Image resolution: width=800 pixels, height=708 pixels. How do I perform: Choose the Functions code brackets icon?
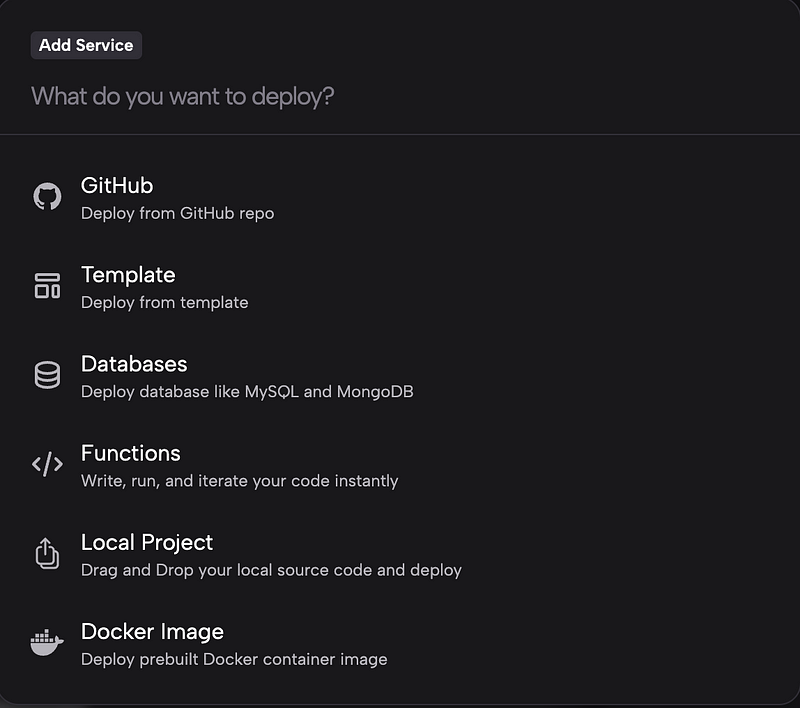47,464
